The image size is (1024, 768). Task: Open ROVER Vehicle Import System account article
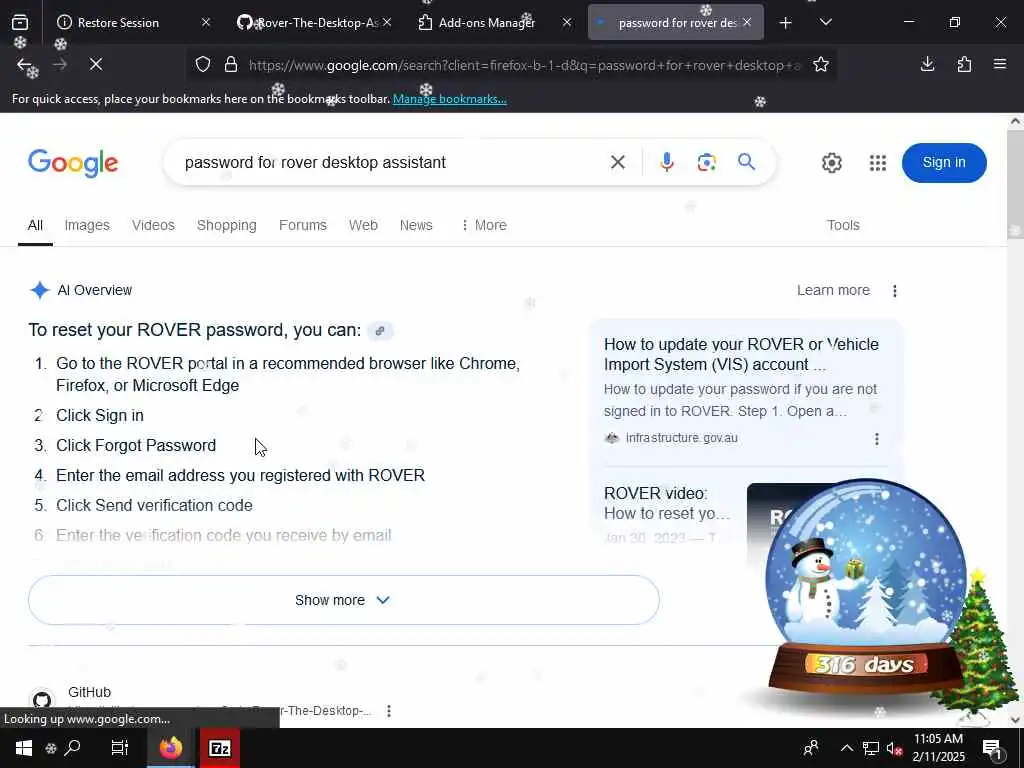click(x=741, y=354)
